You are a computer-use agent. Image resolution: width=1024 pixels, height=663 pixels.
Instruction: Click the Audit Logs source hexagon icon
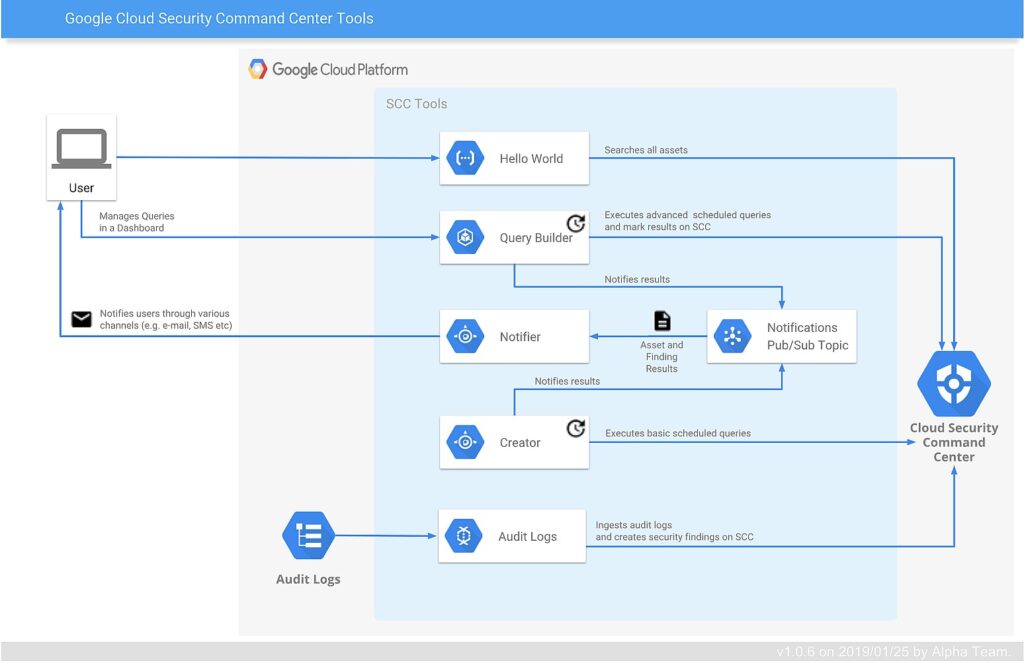[x=308, y=536]
